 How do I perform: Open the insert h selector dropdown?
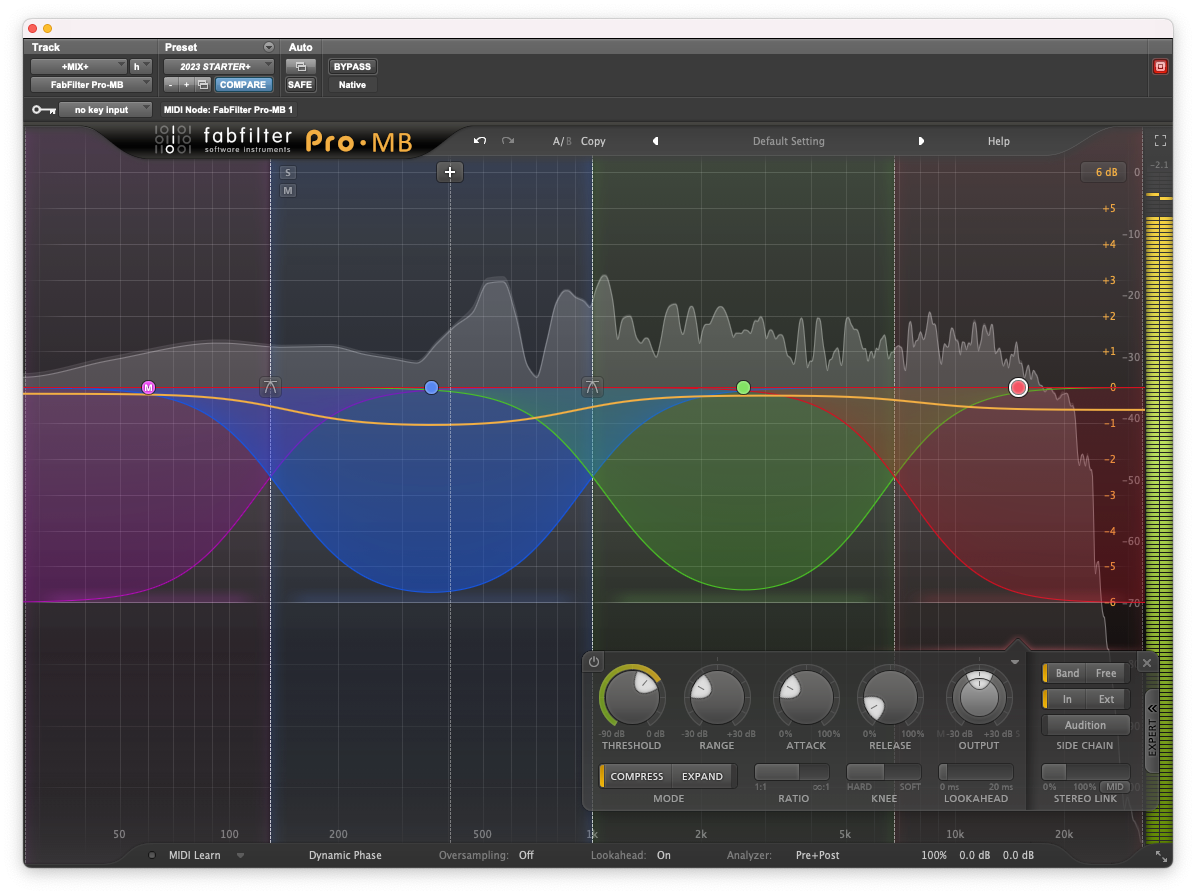pyautogui.click(x=140, y=66)
